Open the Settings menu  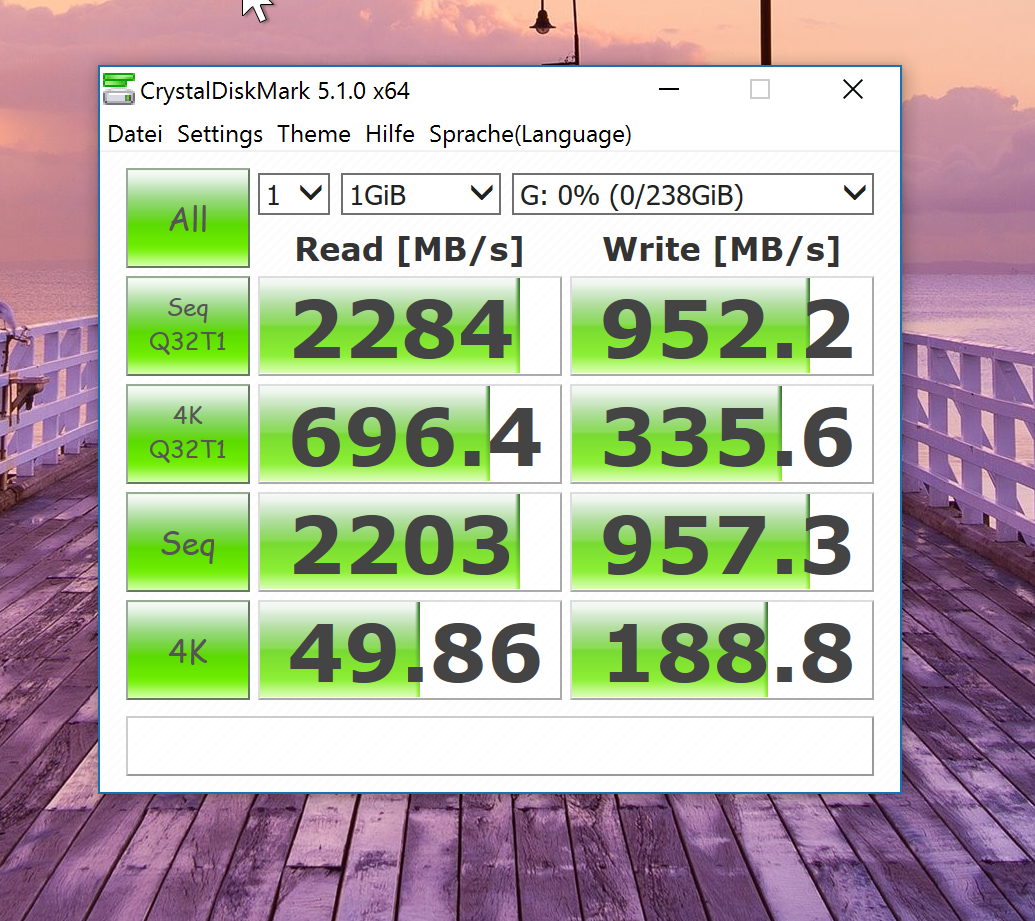coord(220,134)
